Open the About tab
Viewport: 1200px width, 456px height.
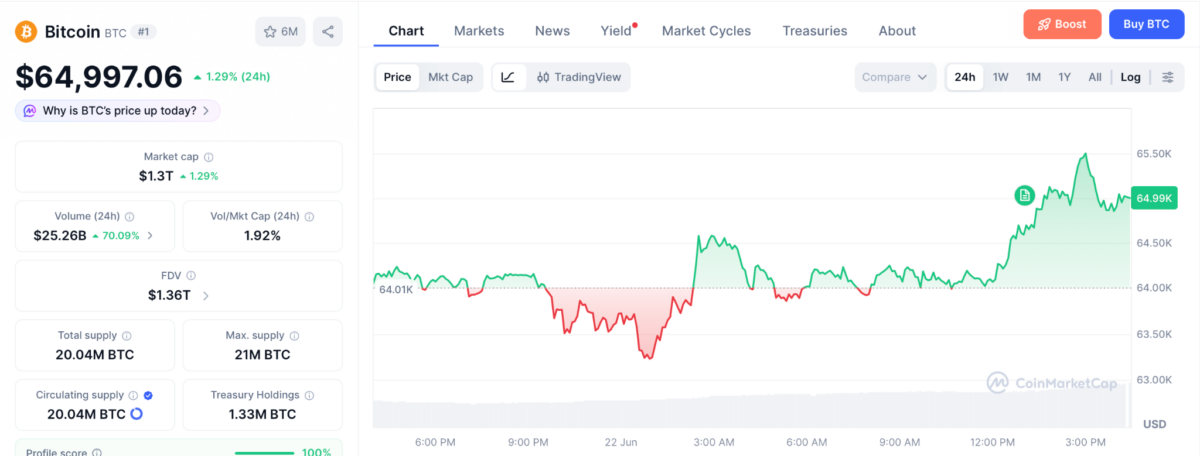click(x=897, y=31)
